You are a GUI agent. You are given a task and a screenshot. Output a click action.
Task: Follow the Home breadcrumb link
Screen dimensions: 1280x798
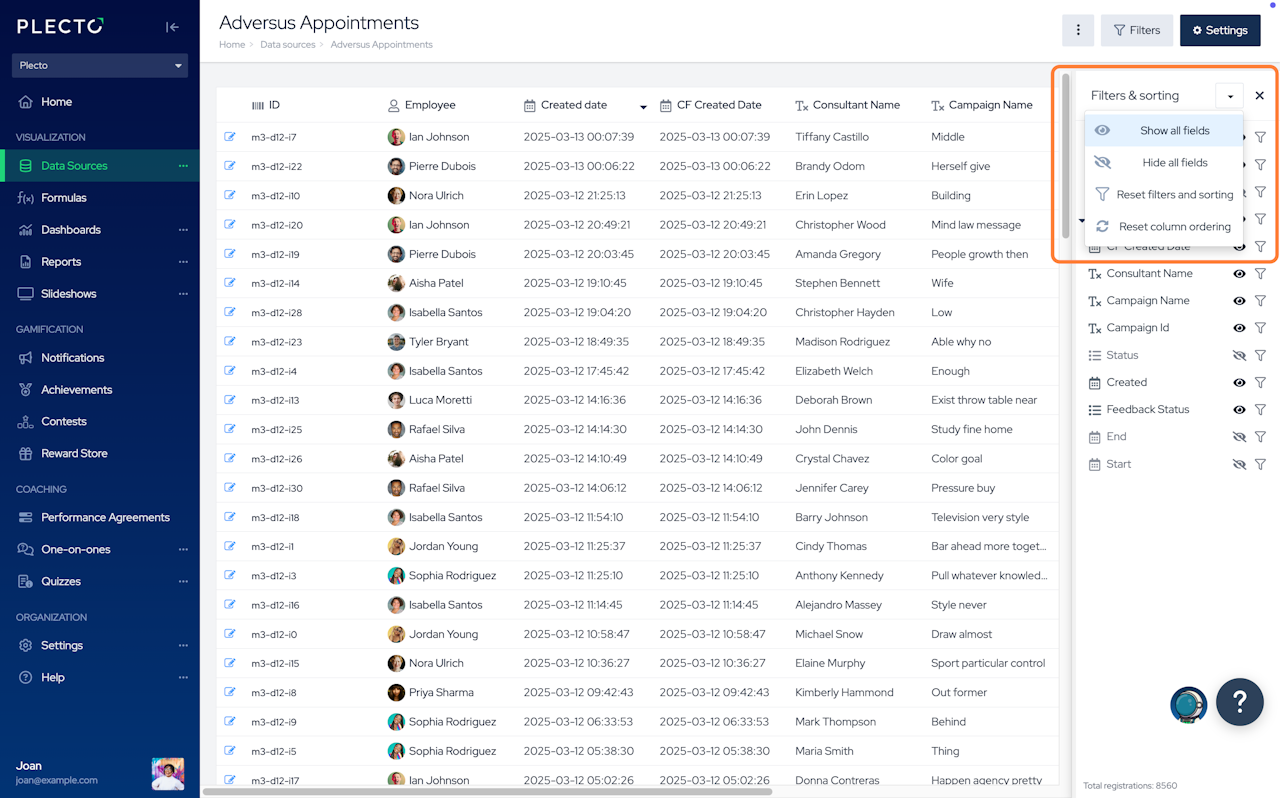(232, 45)
